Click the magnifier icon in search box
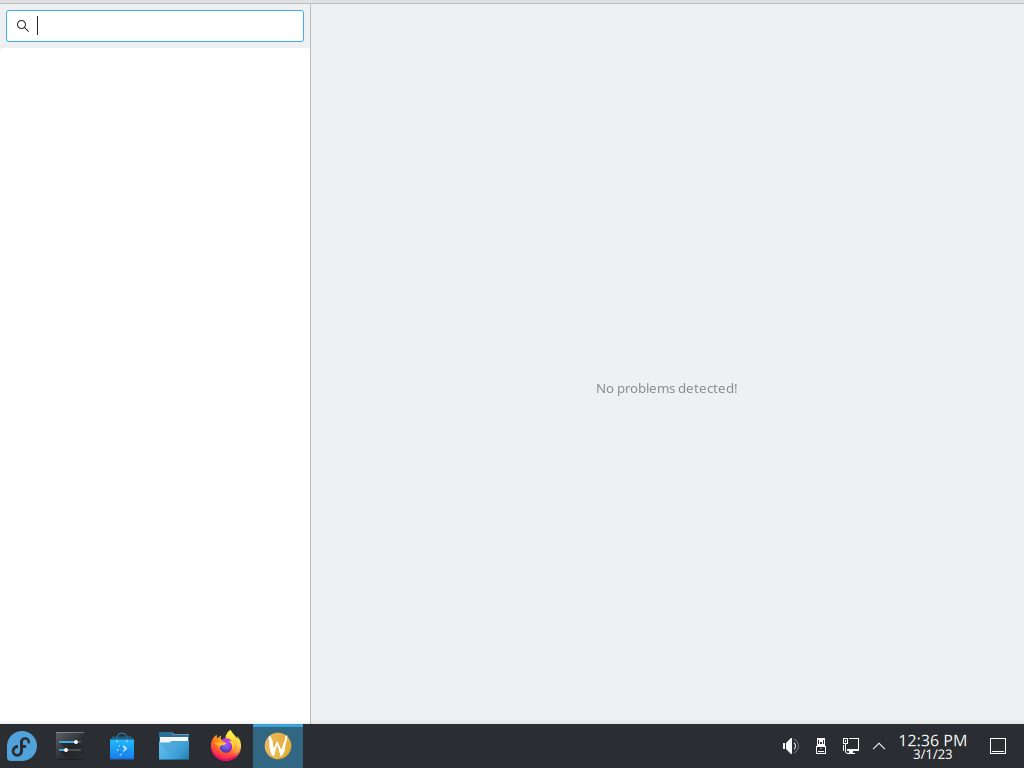Image resolution: width=1024 pixels, height=768 pixels. [23, 26]
